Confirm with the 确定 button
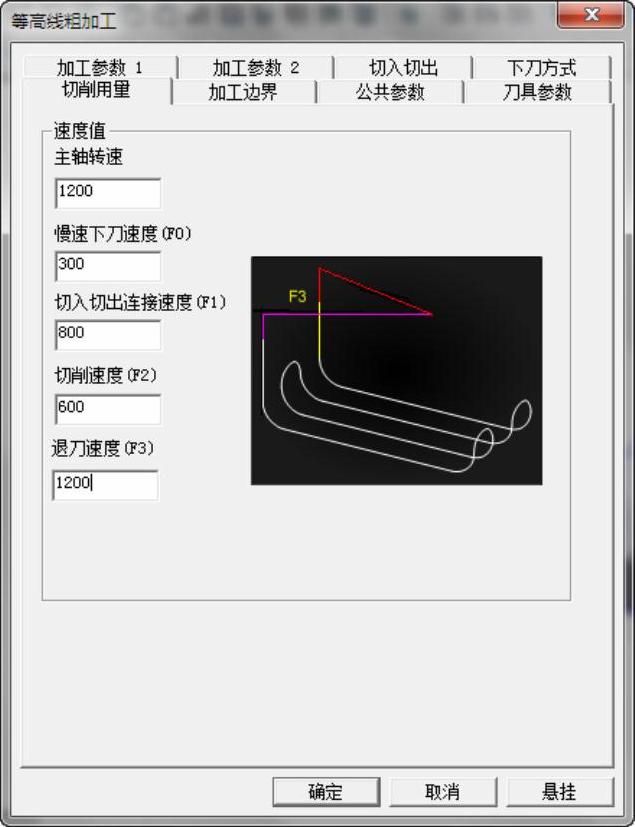635x827 pixels. [326, 792]
